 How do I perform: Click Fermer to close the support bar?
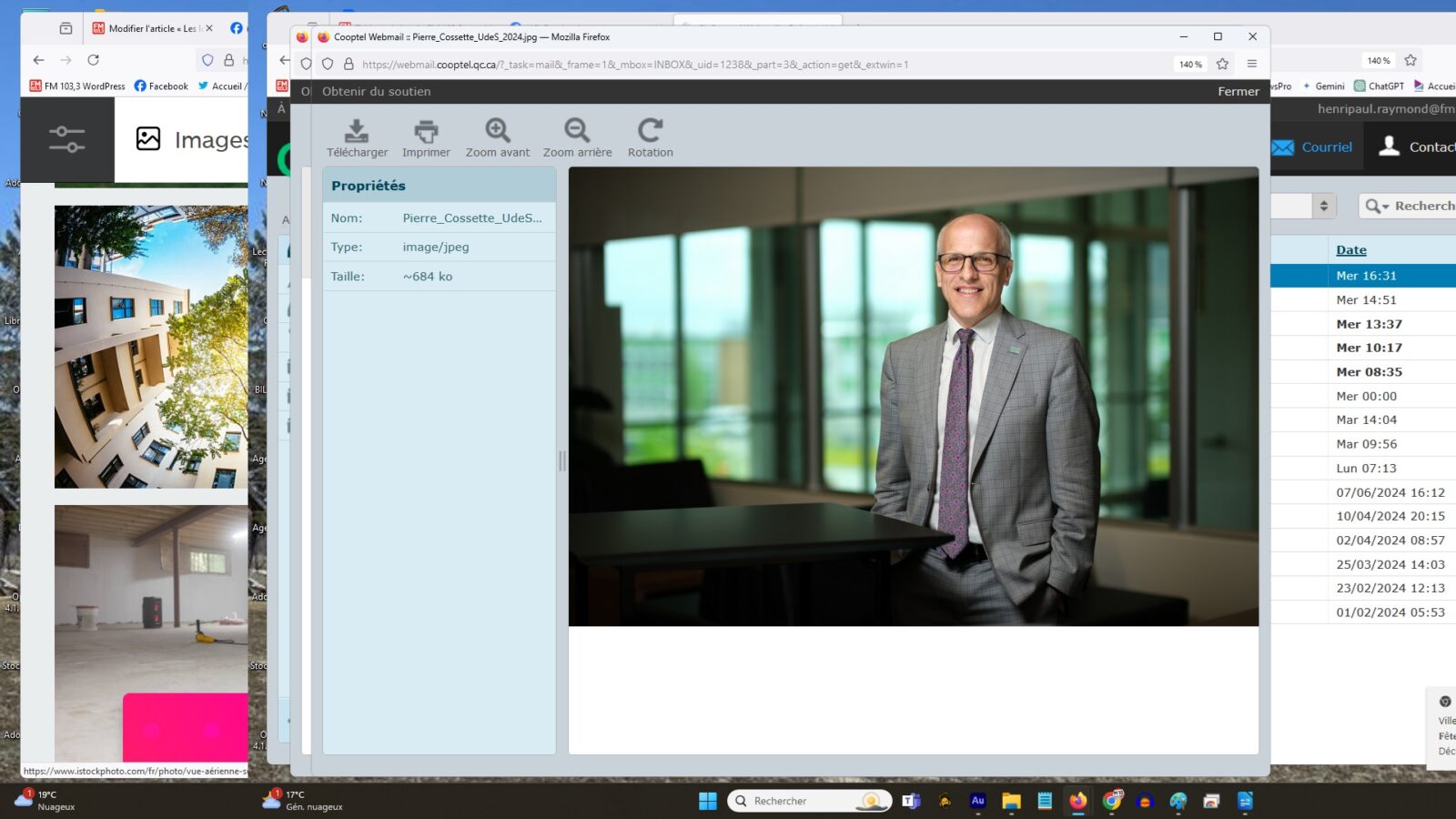coord(1238,91)
